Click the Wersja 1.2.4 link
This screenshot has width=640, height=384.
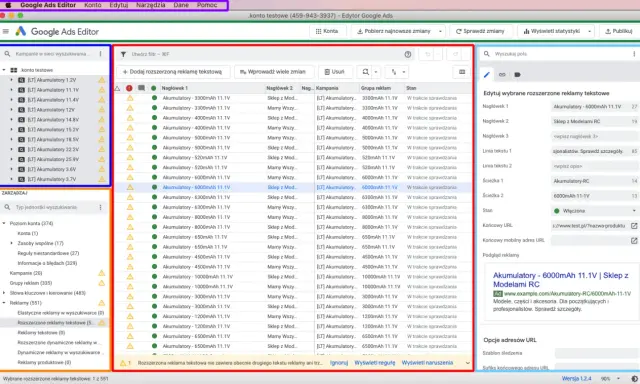point(576,379)
